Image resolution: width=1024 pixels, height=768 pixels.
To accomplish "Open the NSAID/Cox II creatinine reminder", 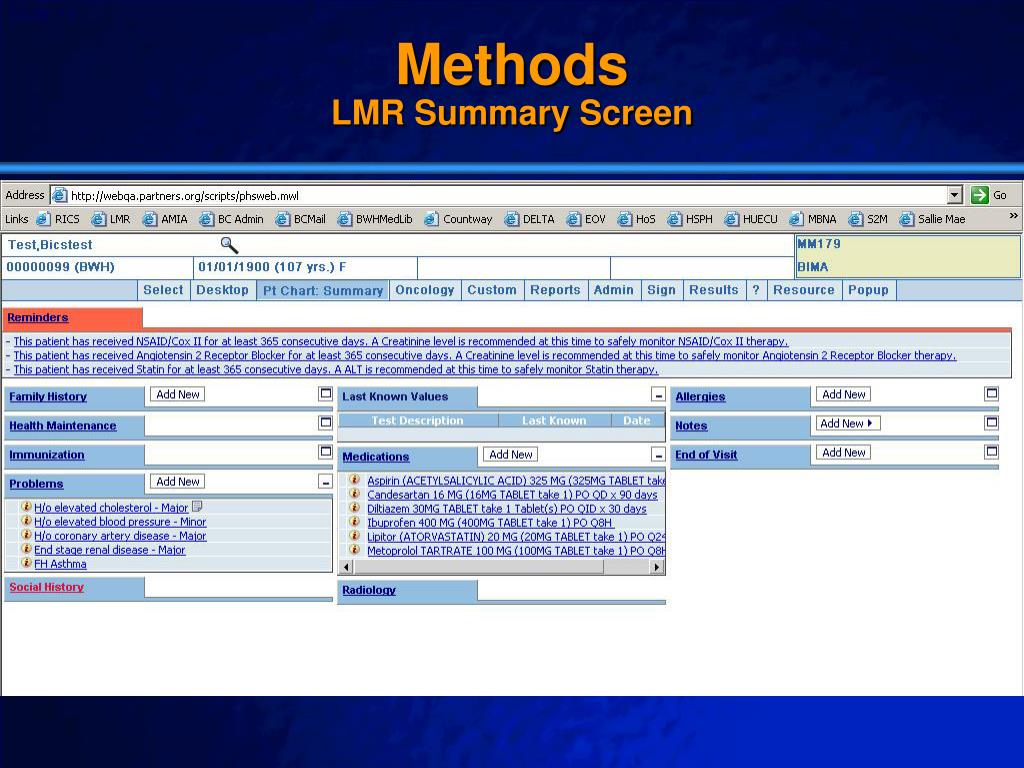I will [x=400, y=342].
